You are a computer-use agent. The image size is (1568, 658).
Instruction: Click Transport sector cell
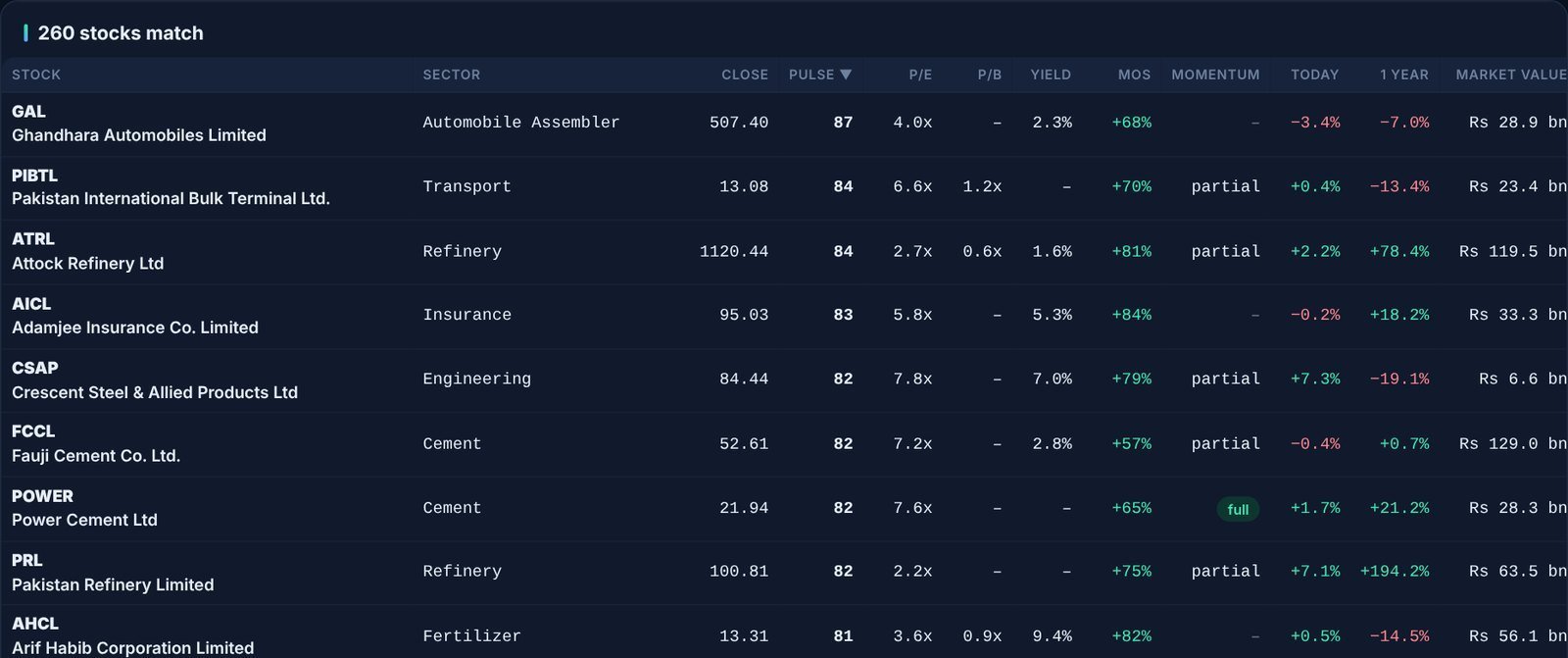point(466,186)
